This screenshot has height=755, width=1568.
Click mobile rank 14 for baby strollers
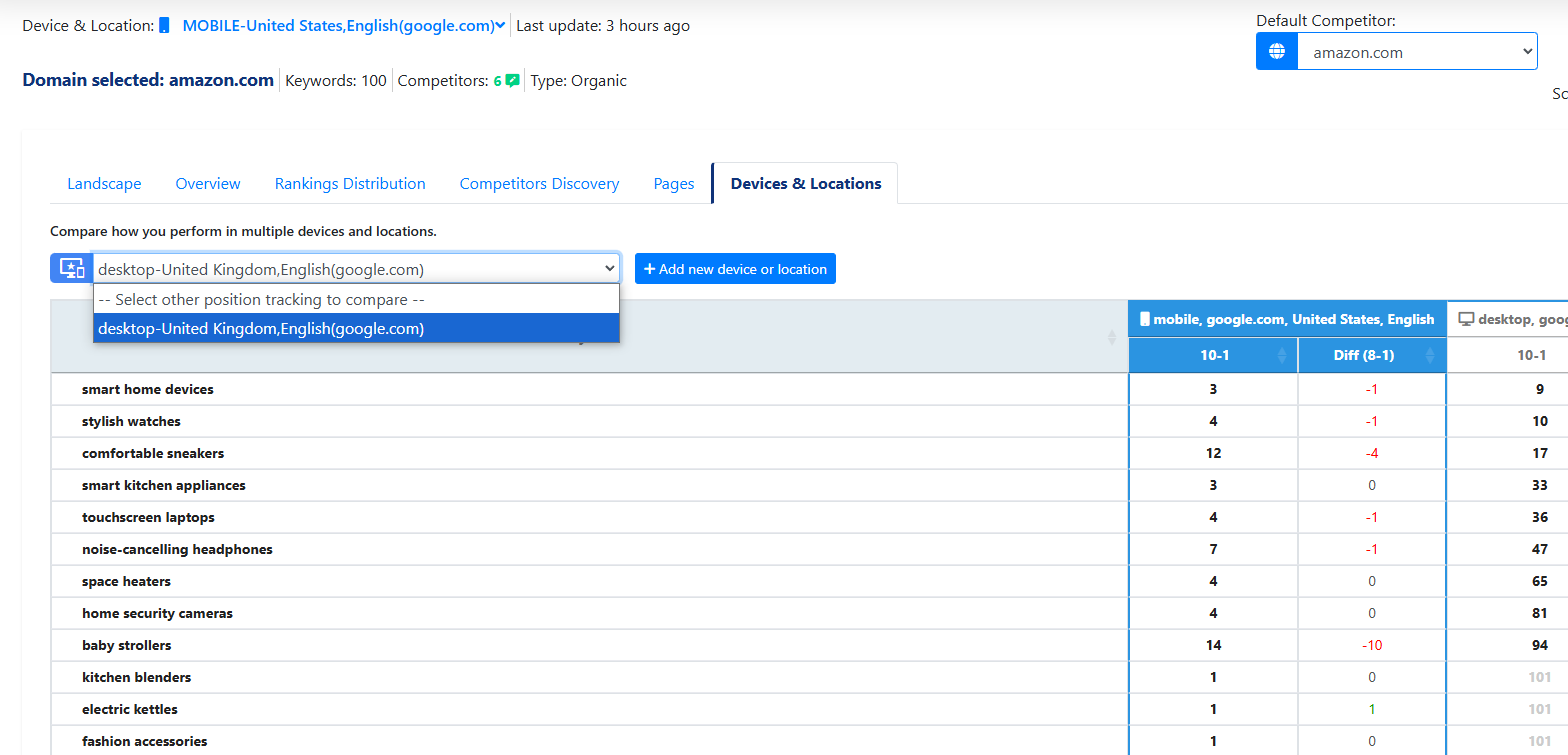click(1213, 645)
